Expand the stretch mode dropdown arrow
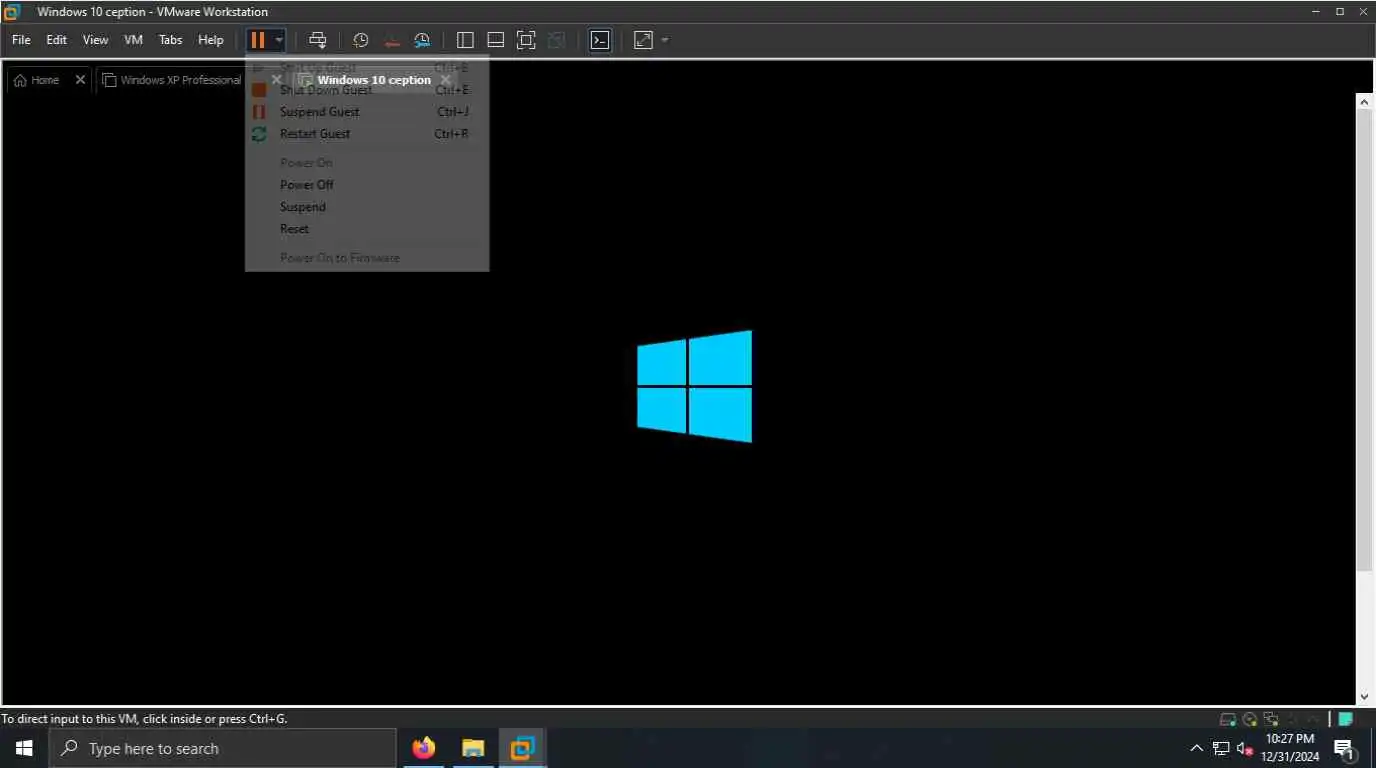Image resolution: width=1376 pixels, height=768 pixels. pyautogui.click(x=665, y=40)
